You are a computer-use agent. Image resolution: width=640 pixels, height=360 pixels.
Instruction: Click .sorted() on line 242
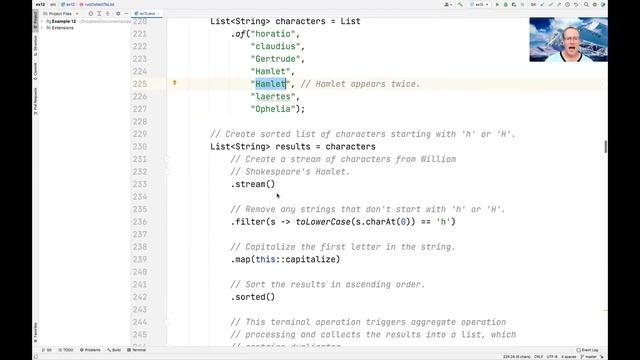tap(253, 297)
